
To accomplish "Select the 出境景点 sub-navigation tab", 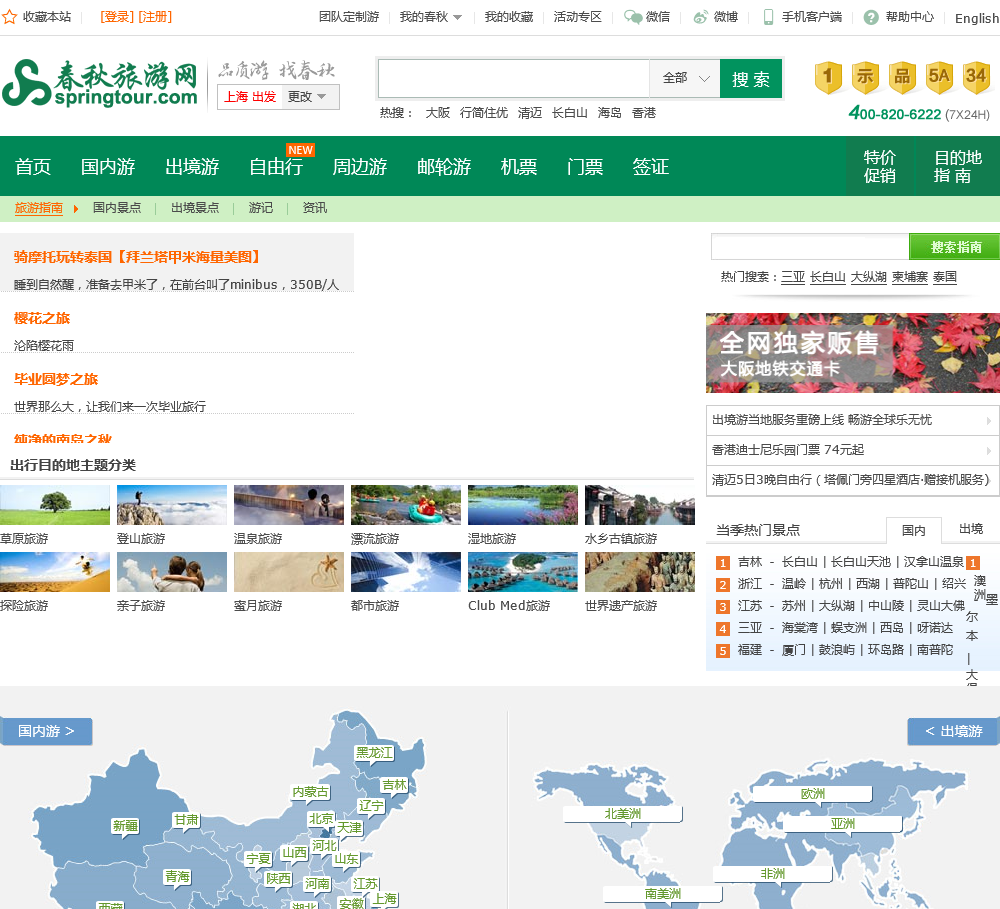I will (195, 208).
